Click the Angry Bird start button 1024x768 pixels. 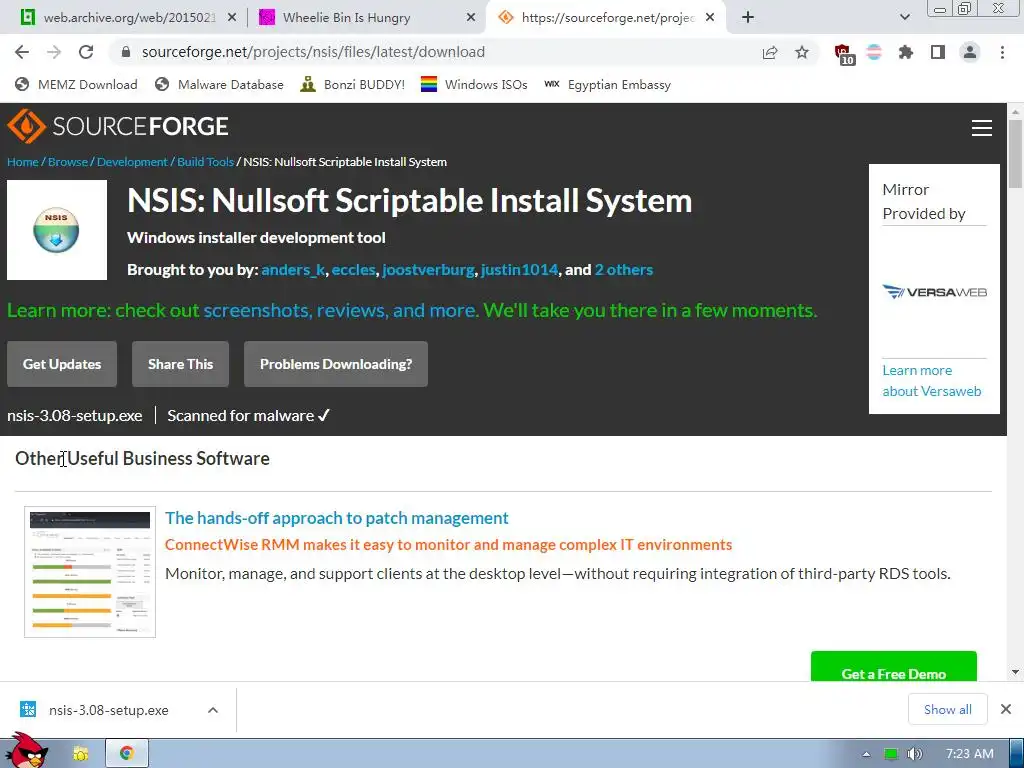click(27, 751)
